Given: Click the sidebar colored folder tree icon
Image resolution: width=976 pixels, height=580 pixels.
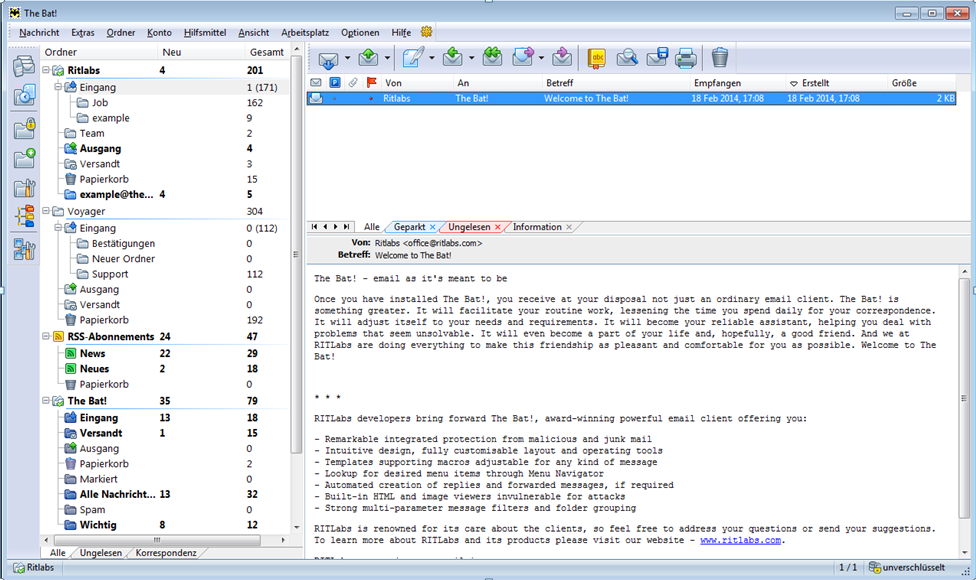Looking at the screenshot, I should [25, 217].
